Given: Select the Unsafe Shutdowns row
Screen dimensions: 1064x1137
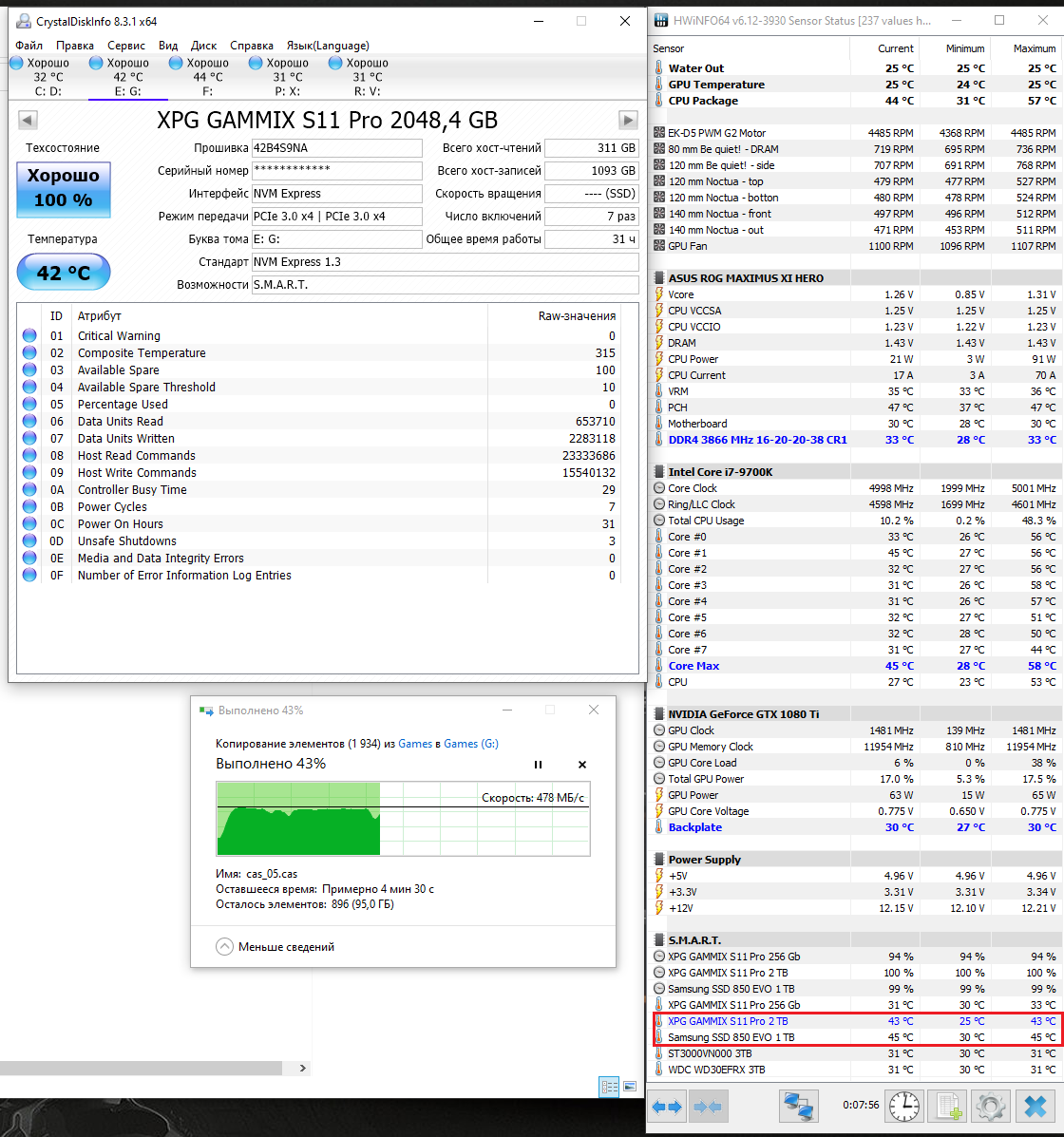Looking at the screenshot, I should [x=320, y=540].
